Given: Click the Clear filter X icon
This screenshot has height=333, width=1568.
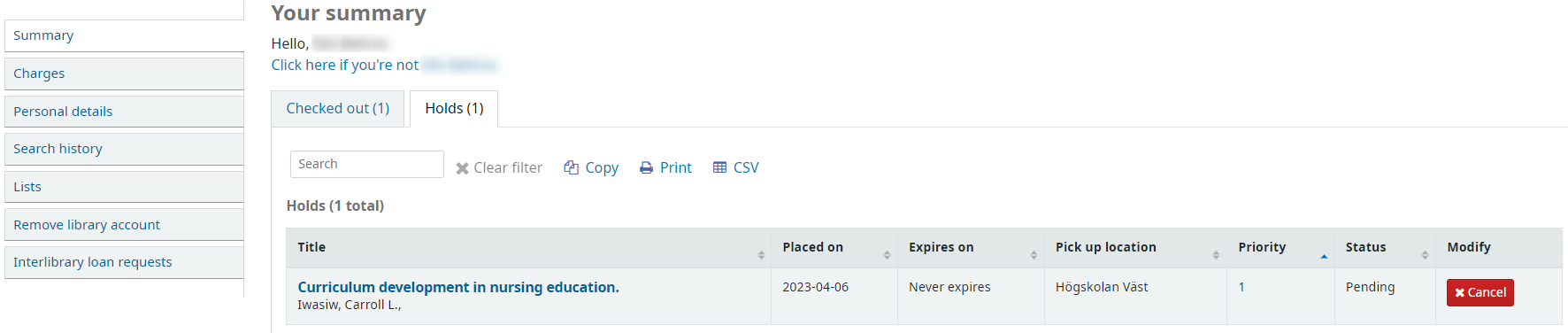Looking at the screenshot, I should (x=462, y=168).
